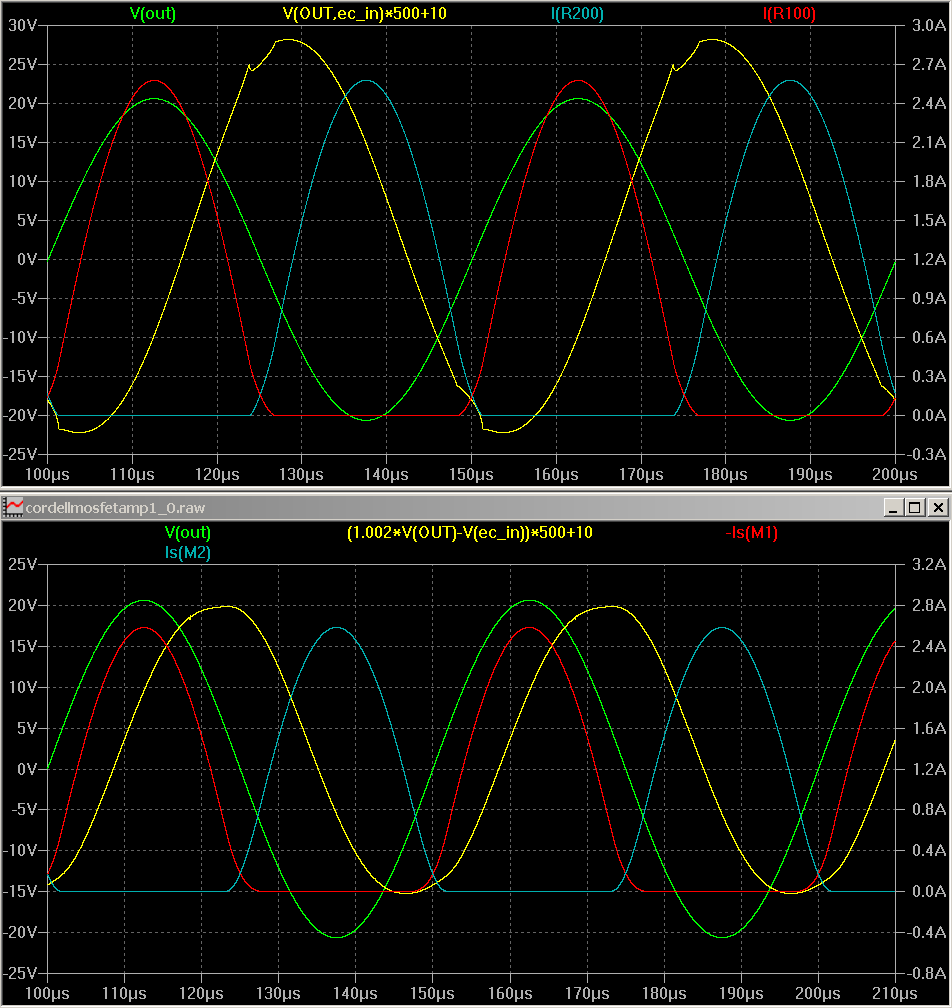Click the -25V label on top plot left axis
The image size is (952, 1008).
coord(20,454)
